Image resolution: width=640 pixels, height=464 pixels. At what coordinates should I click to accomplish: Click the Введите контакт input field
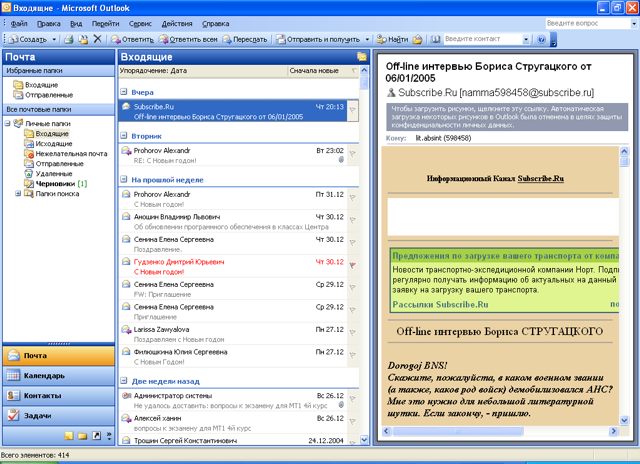482,39
